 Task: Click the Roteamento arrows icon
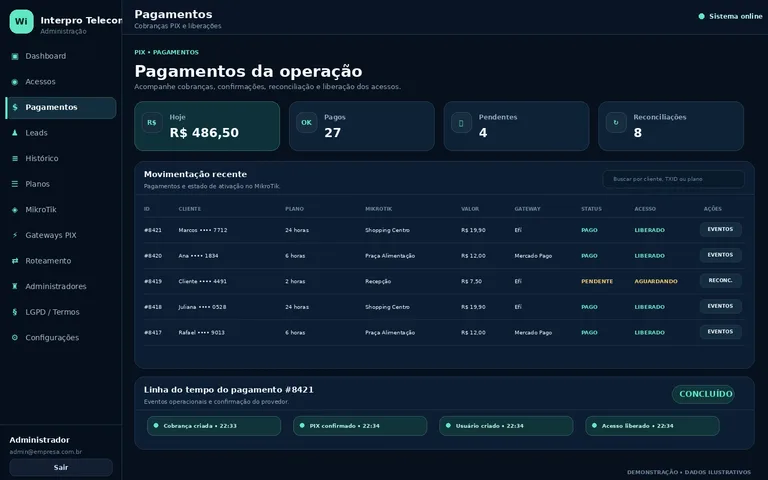tap(15, 261)
